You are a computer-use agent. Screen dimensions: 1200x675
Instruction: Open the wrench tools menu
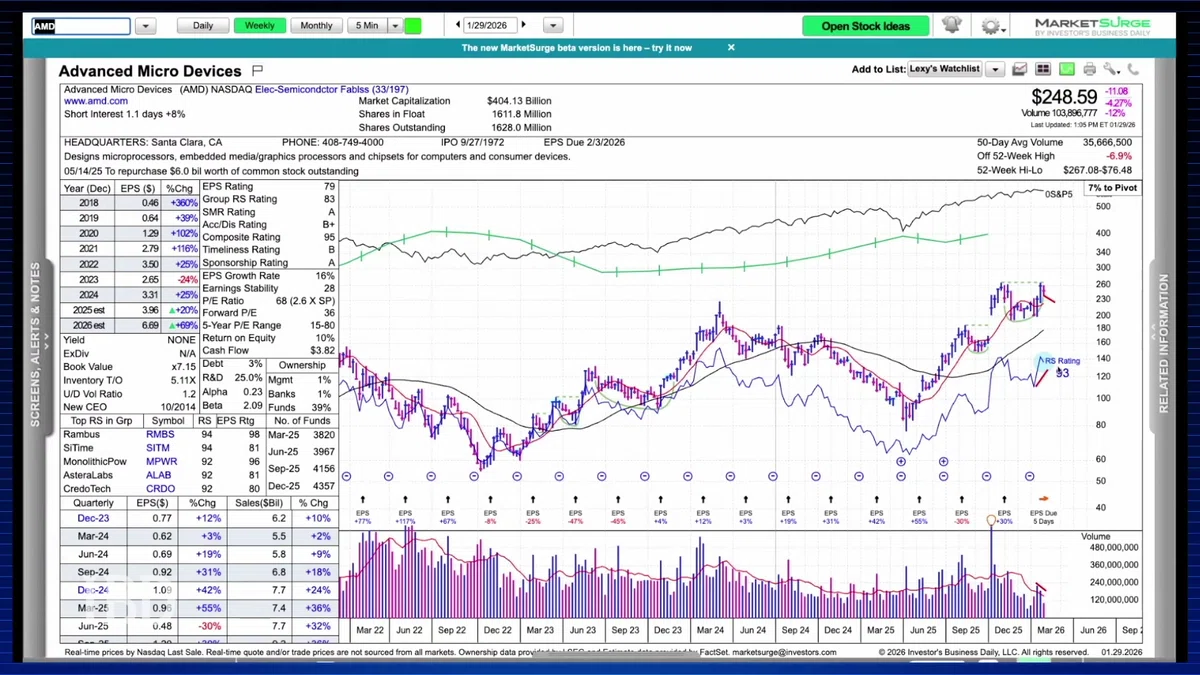click(1112, 69)
